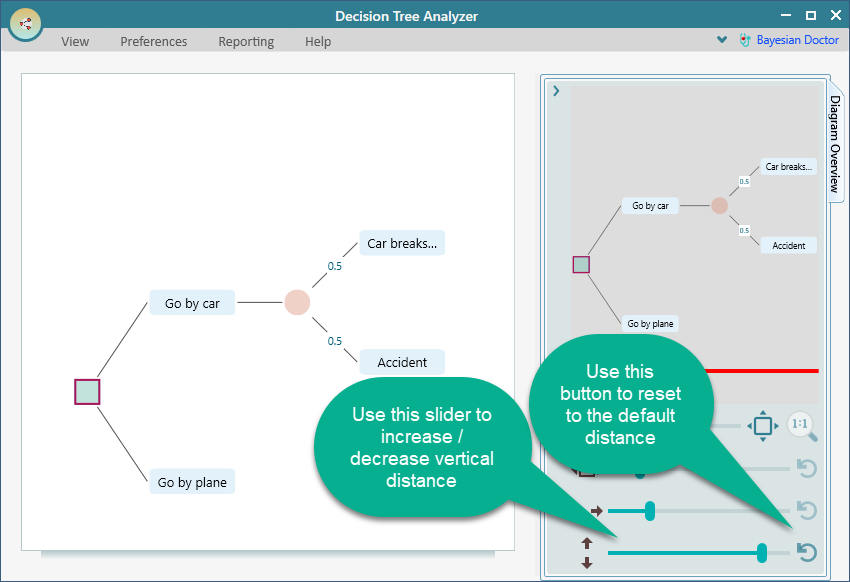Click the fit-to-screen icon in overview panel
This screenshot has width=850, height=582.
pos(762,427)
